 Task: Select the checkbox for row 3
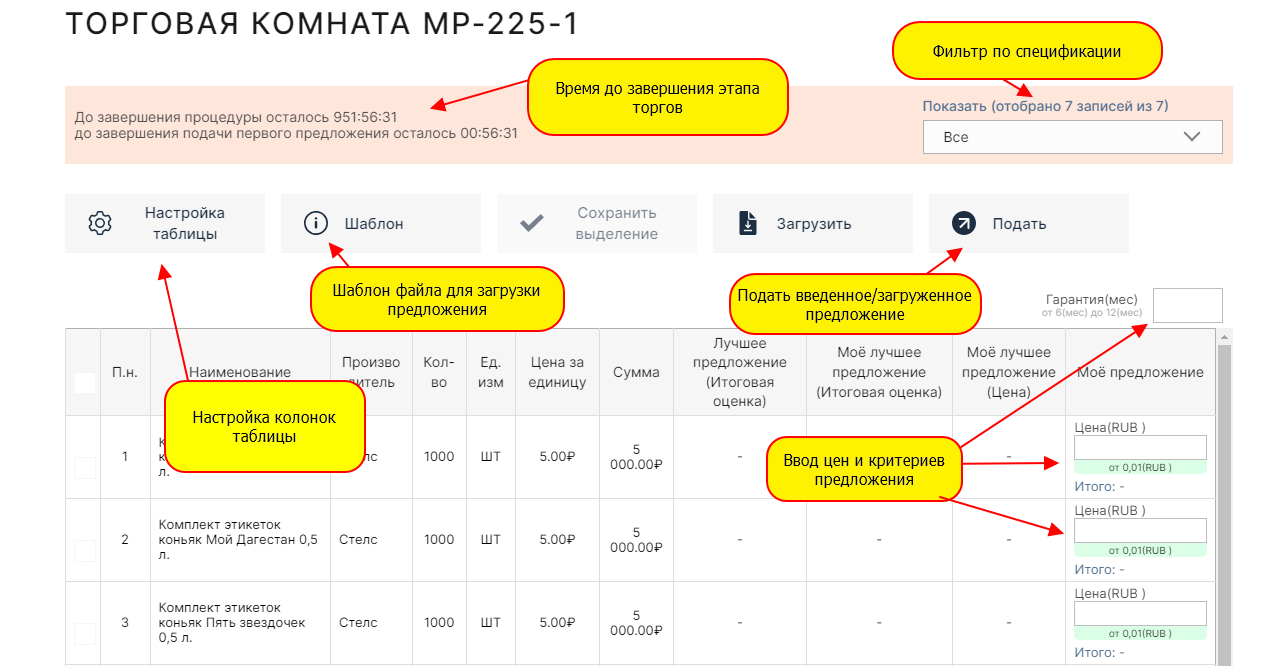click(85, 633)
